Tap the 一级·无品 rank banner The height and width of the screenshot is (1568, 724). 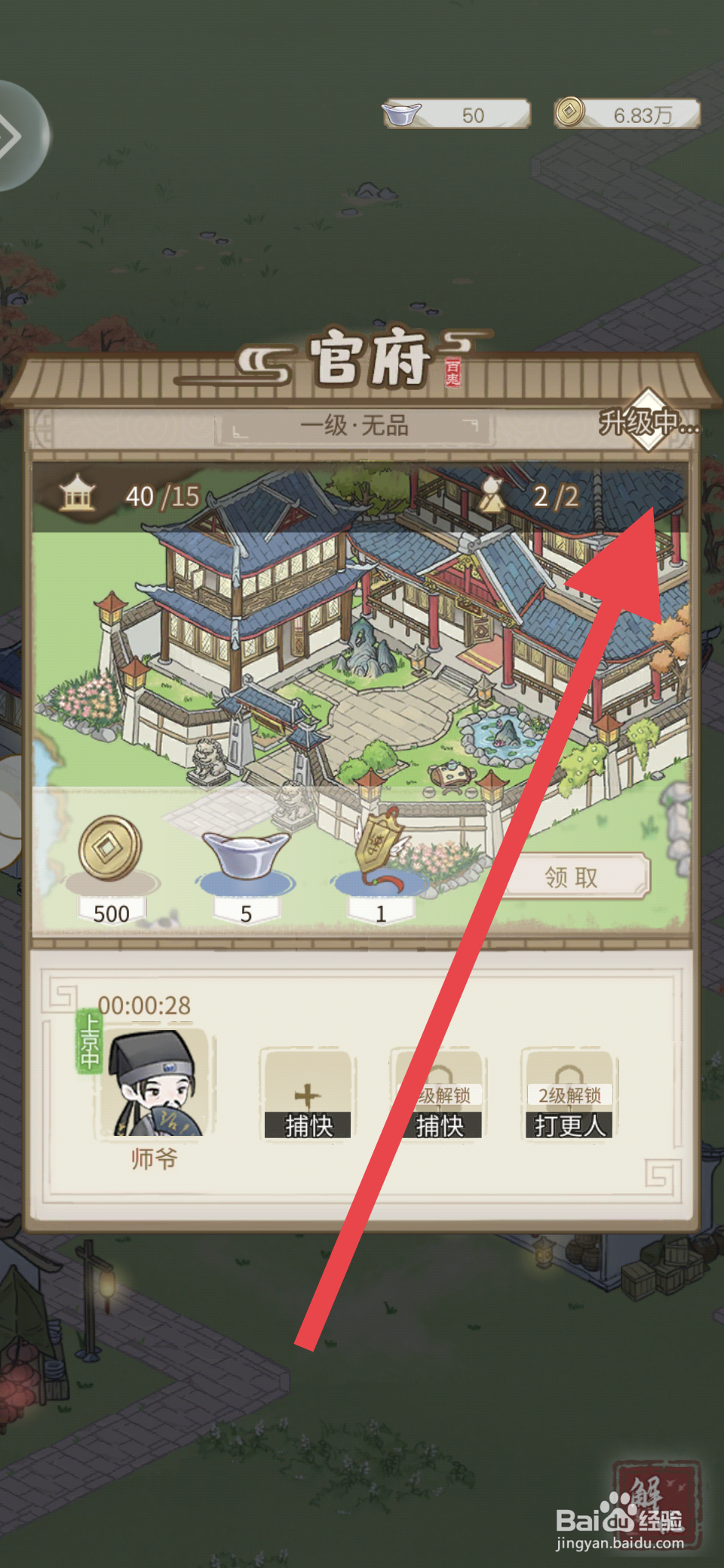(x=354, y=426)
